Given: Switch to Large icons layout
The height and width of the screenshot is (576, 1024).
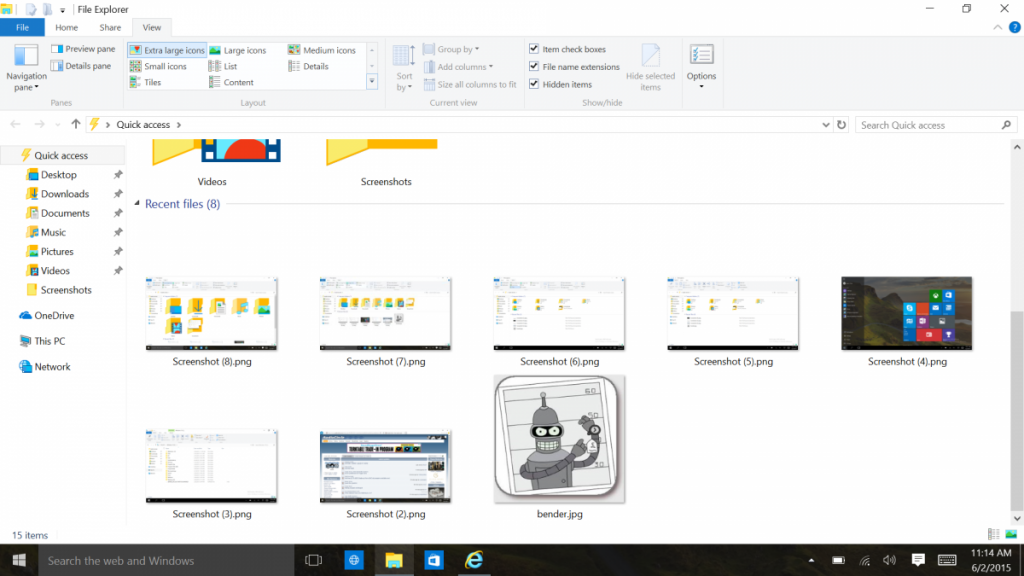Looking at the screenshot, I should [x=238, y=50].
